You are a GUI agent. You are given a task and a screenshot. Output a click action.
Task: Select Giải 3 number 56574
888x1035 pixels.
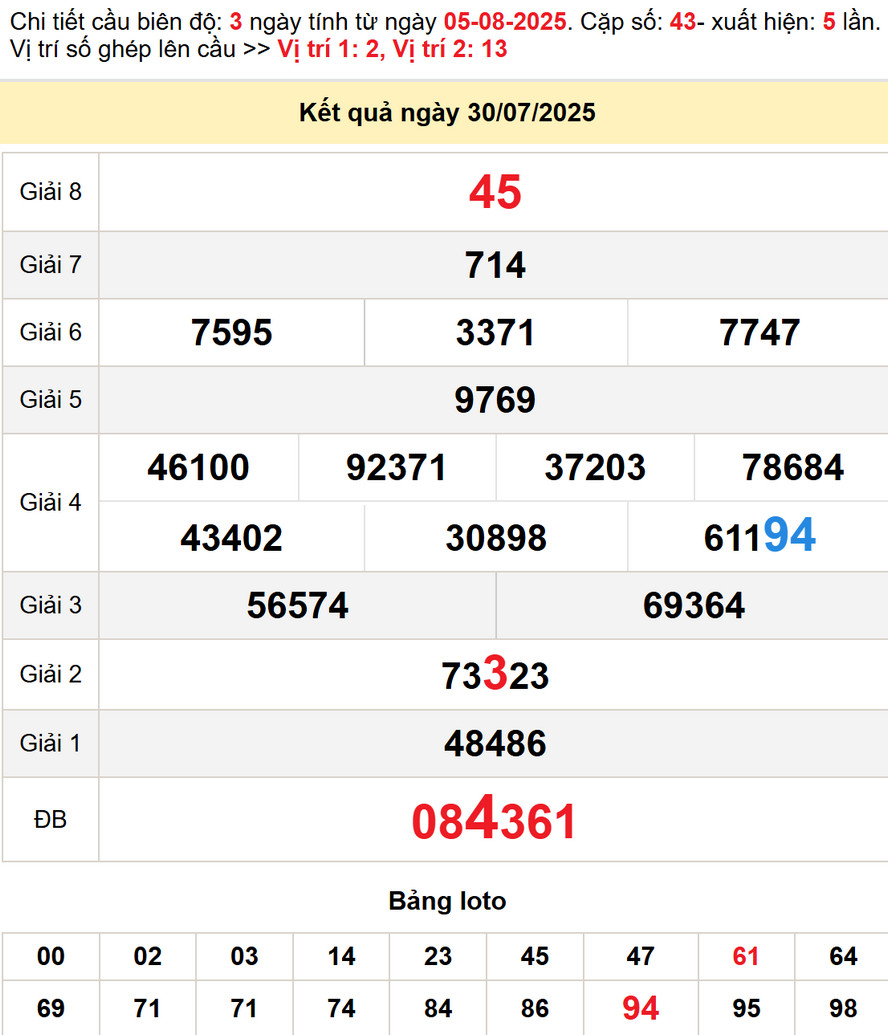pyautogui.click(x=297, y=605)
